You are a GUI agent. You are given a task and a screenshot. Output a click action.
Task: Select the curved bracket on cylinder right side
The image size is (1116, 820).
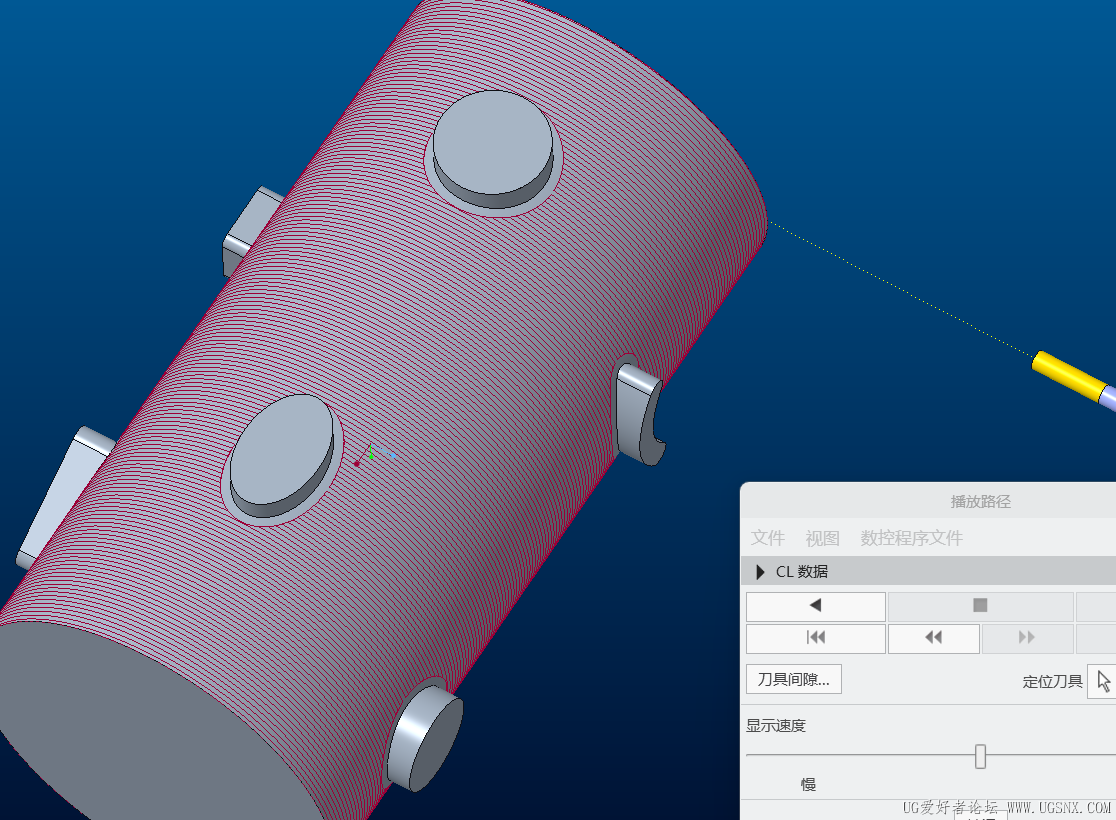pyautogui.click(x=638, y=414)
